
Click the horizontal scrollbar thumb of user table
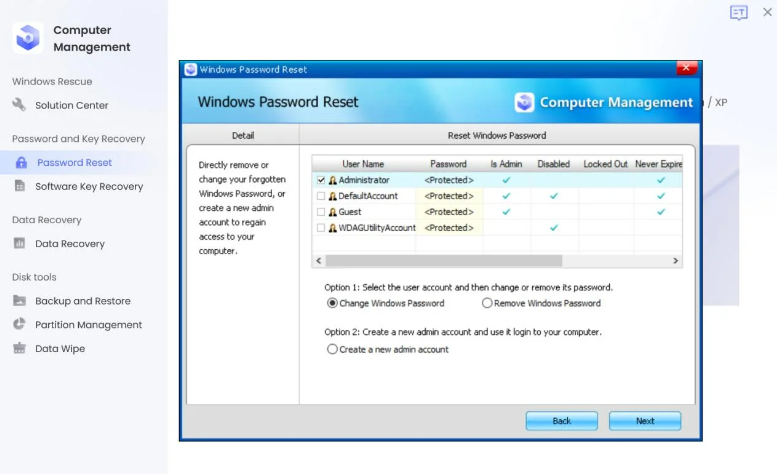coord(444,261)
